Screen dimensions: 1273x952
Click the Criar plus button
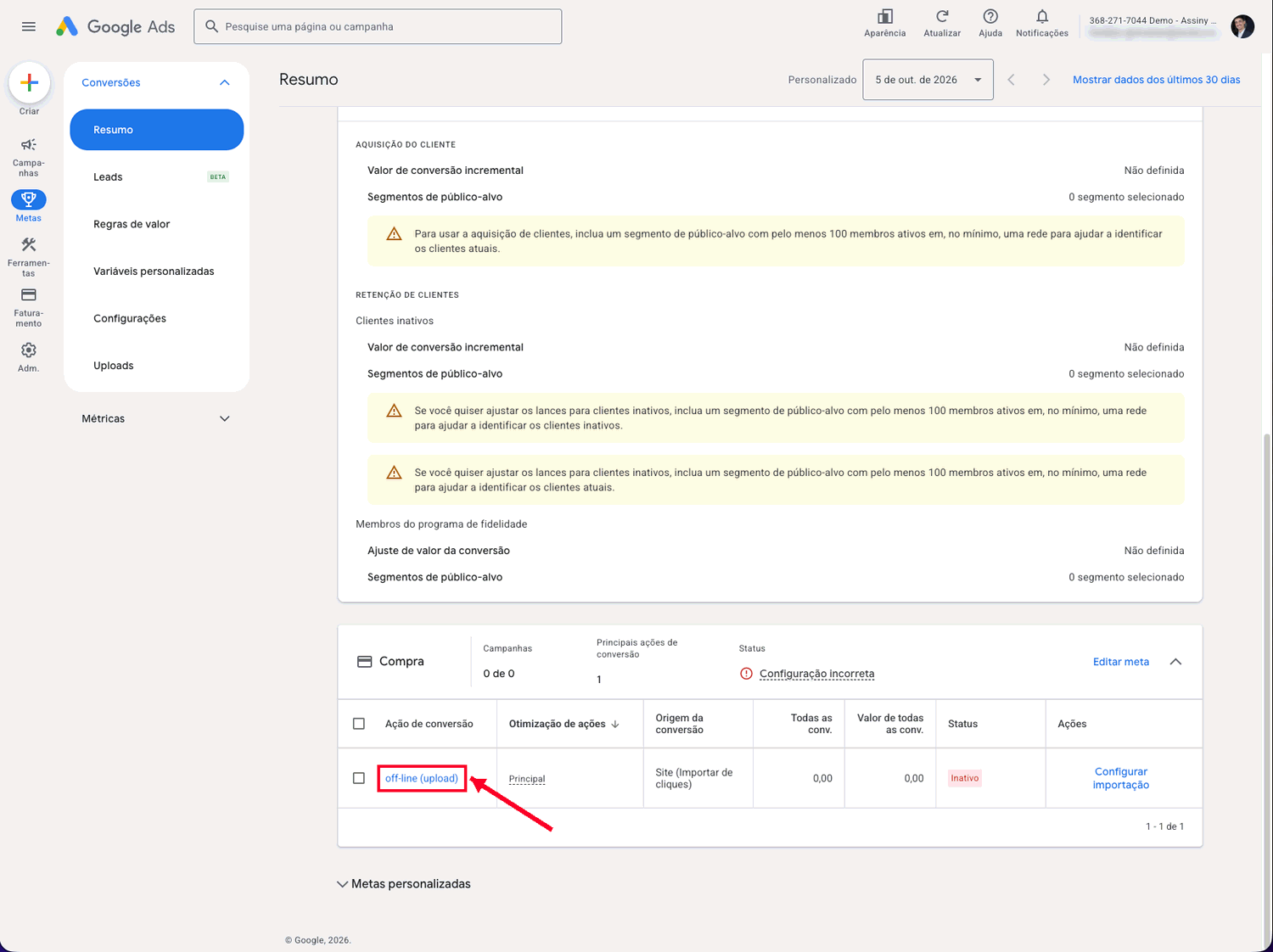[30, 82]
